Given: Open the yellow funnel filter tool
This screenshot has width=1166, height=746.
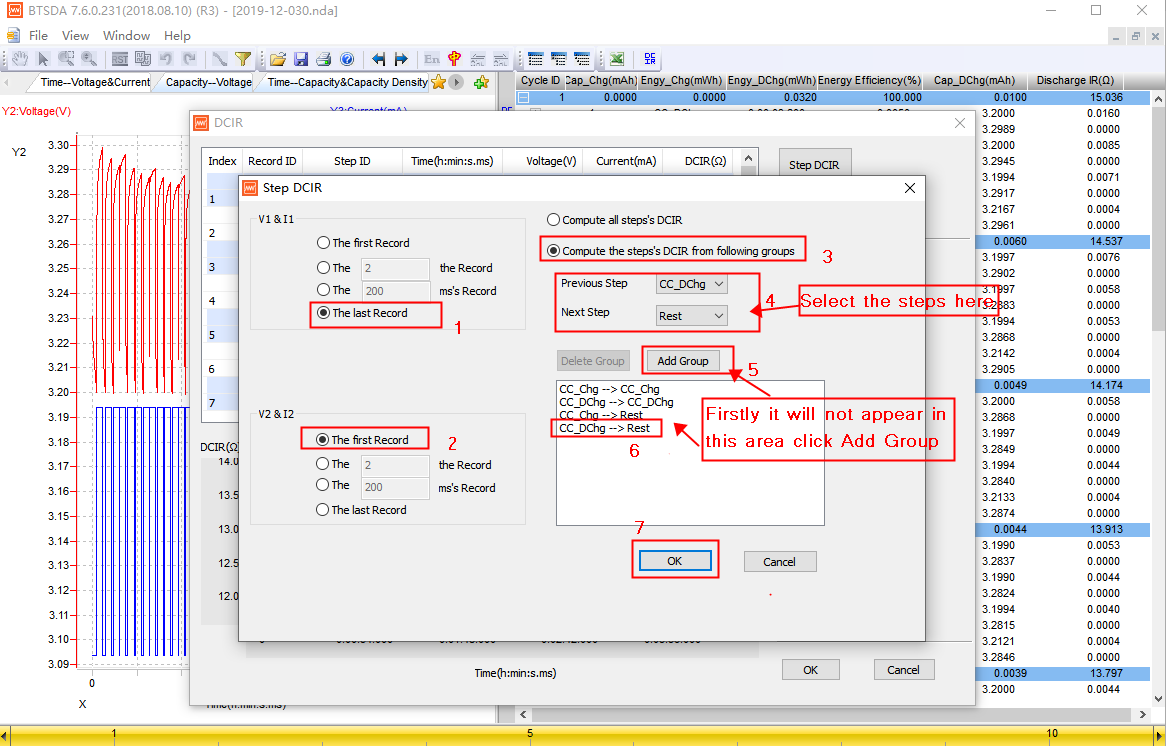Looking at the screenshot, I should click(x=242, y=59).
